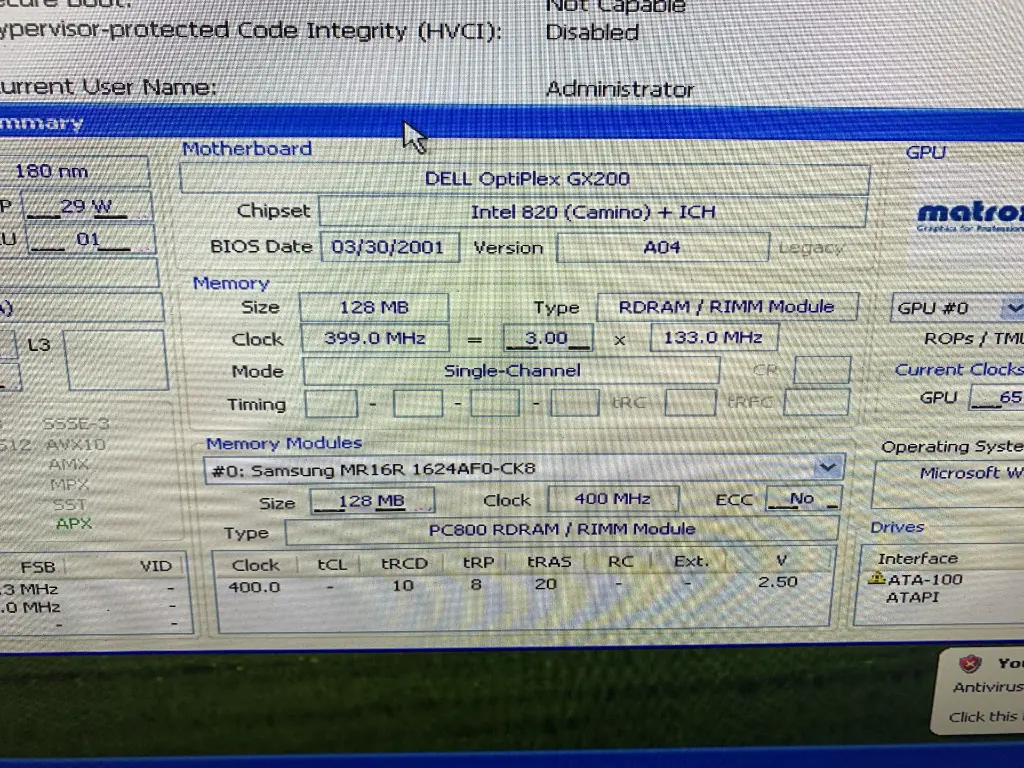
Task: Click the MPX feature label
Action: point(69,485)
